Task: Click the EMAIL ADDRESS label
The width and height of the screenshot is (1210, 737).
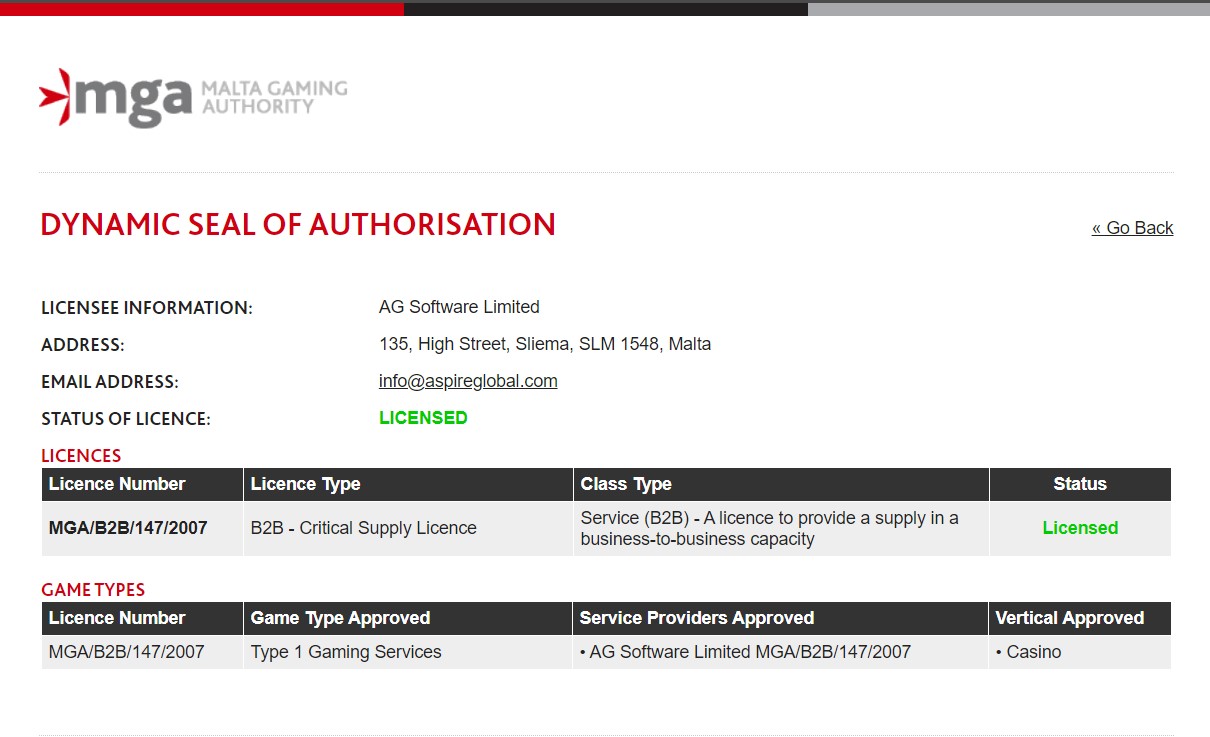Action: (x=110, y=382)
